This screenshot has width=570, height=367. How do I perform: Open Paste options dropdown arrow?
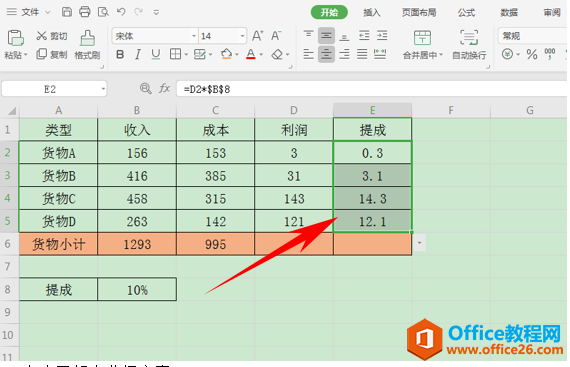(x=26, y=55)
